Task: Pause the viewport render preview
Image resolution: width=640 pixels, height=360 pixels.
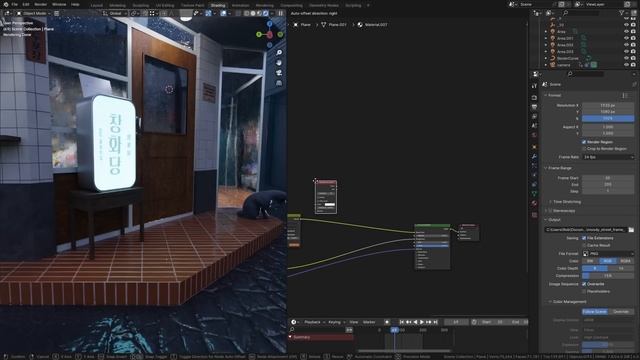Action: click(280, 13)
